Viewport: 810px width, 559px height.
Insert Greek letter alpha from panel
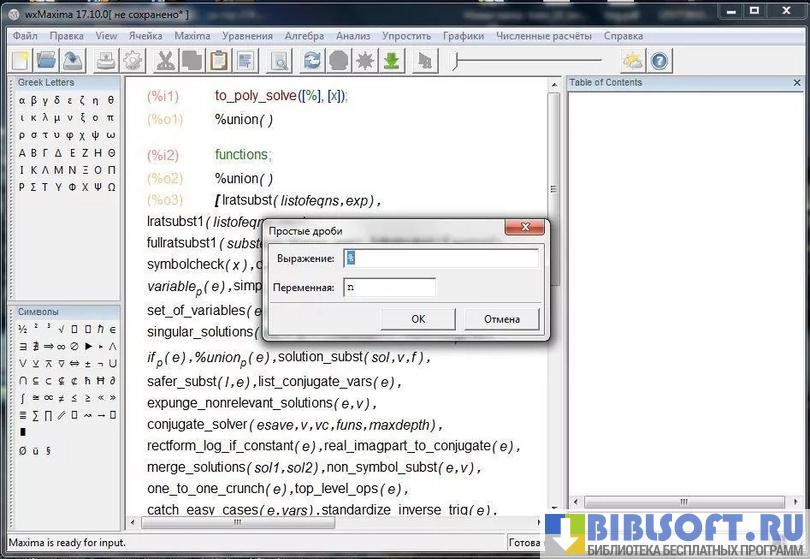point(21,100)
